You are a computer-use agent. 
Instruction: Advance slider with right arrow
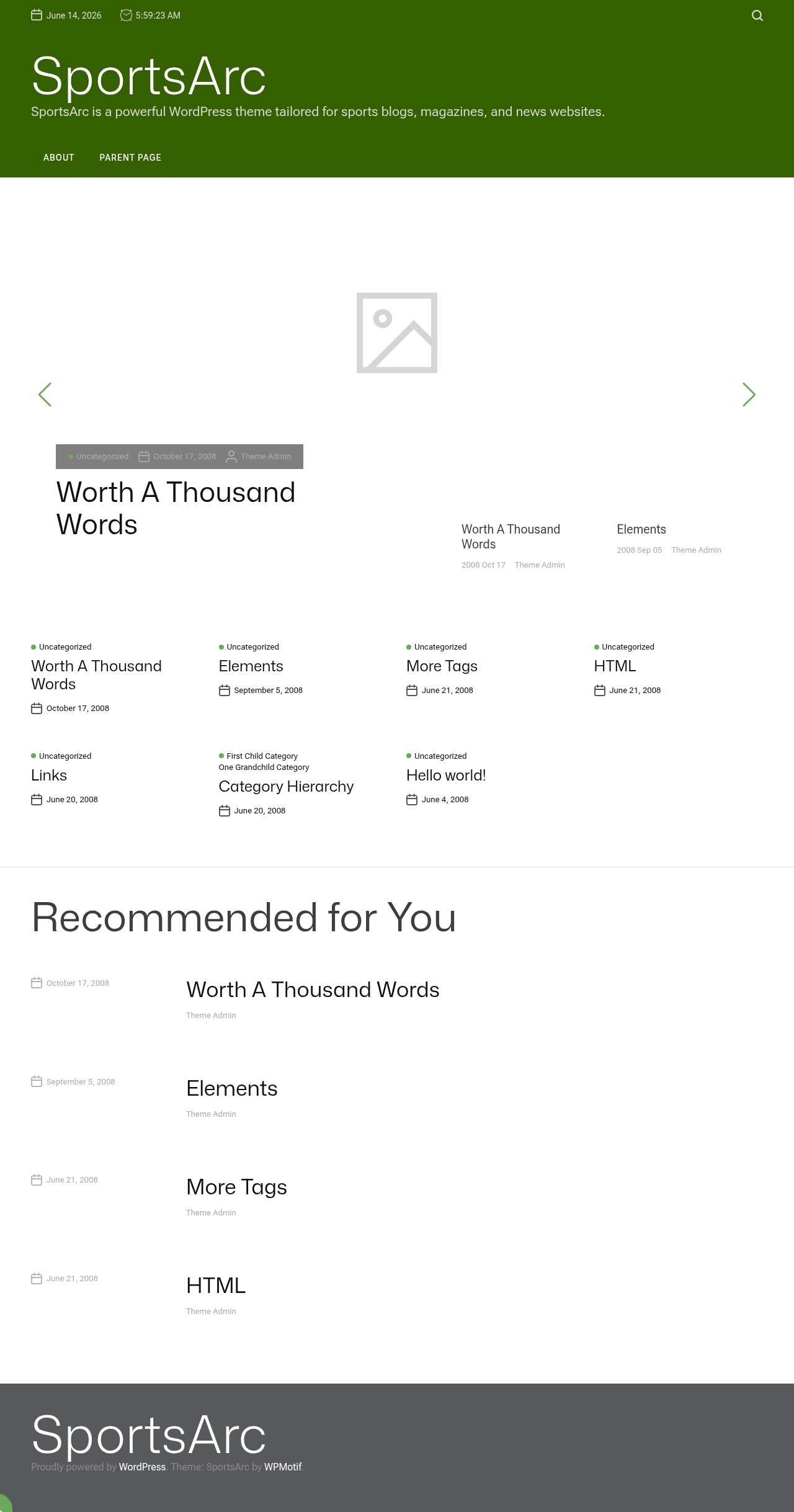(749, 395)
